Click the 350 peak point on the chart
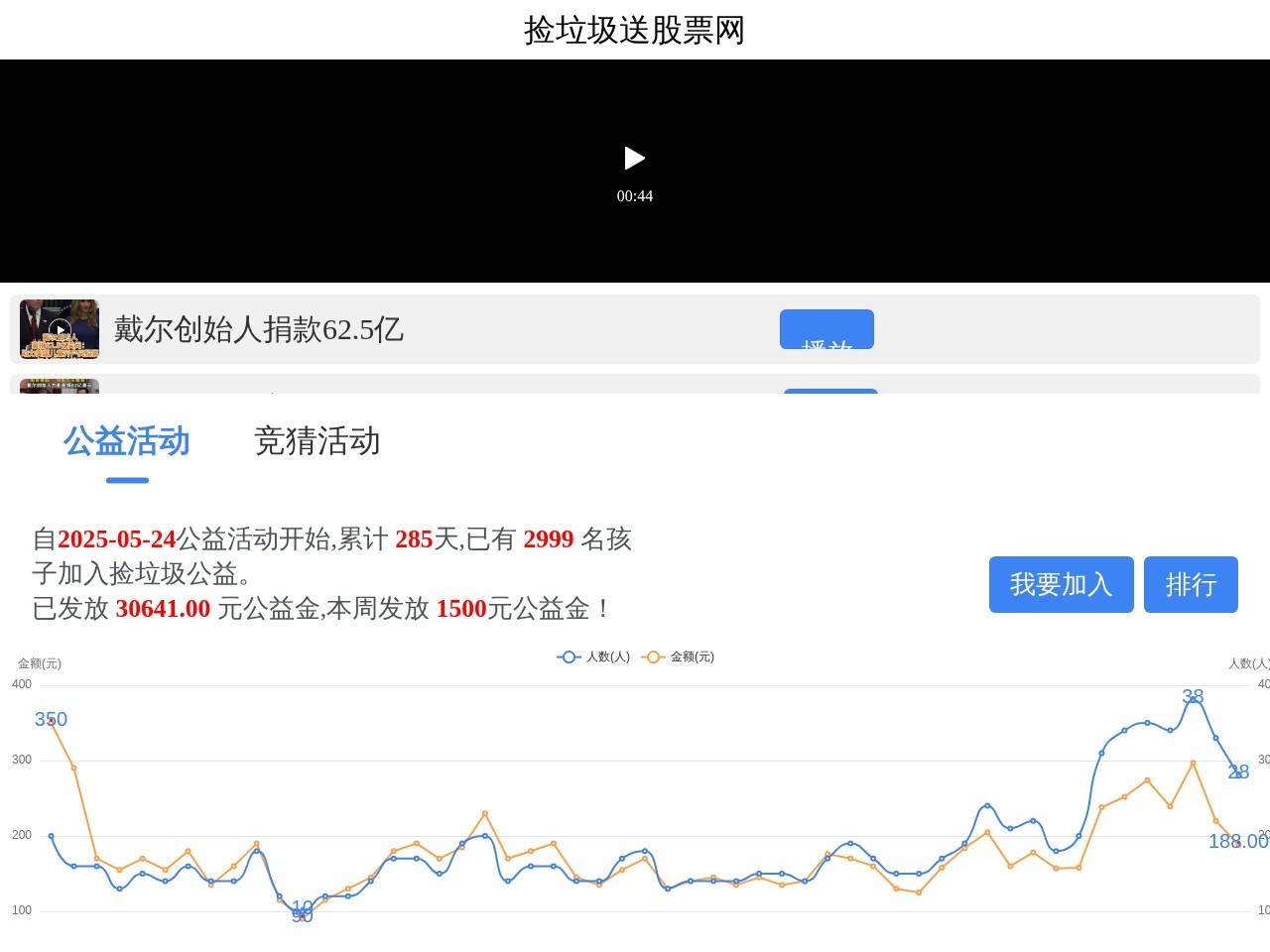 click(x=52, y=721)
